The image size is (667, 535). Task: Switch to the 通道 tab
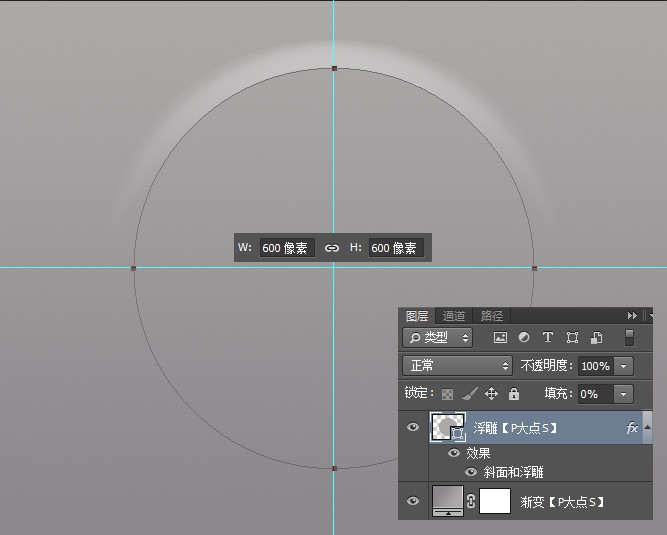[454, 316]
